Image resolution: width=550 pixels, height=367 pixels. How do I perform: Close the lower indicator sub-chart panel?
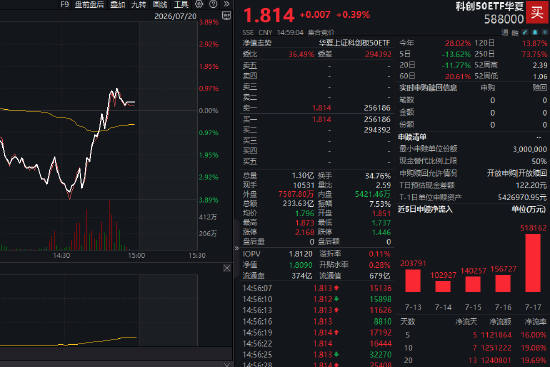tap(227, 268)
